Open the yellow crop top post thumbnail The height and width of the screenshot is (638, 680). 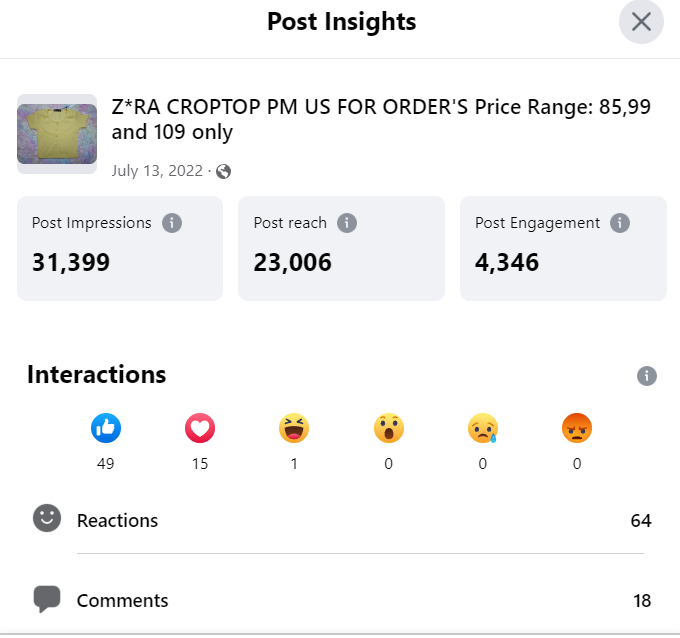(57, 134)
